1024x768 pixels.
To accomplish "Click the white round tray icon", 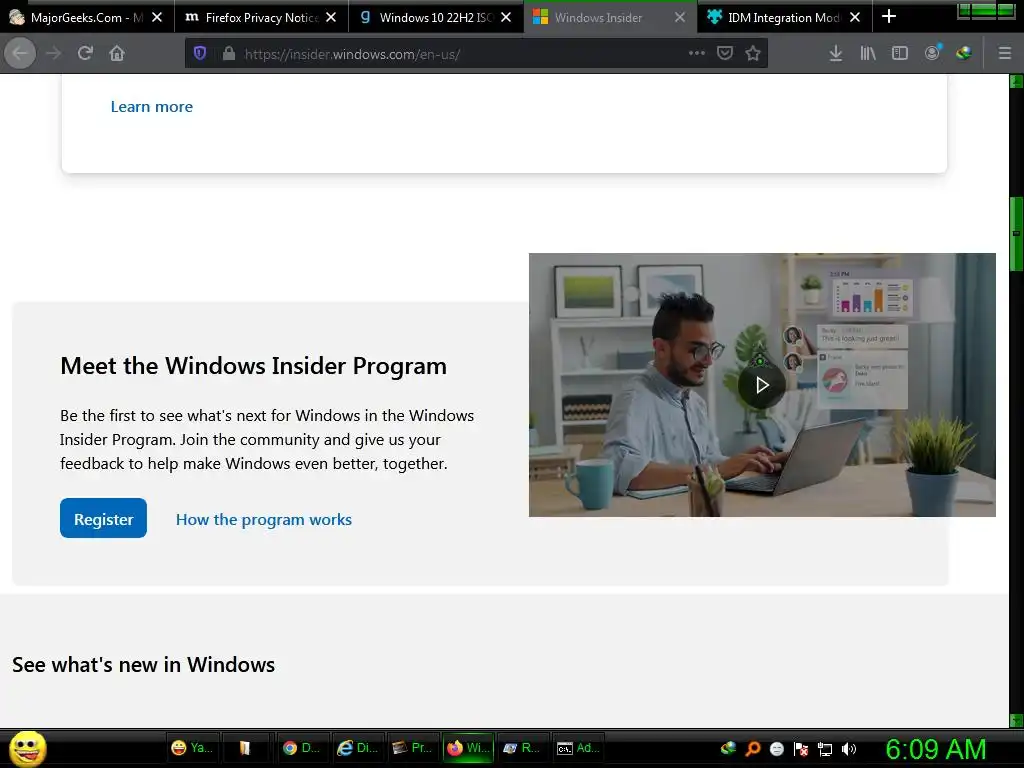I will 776,749.
